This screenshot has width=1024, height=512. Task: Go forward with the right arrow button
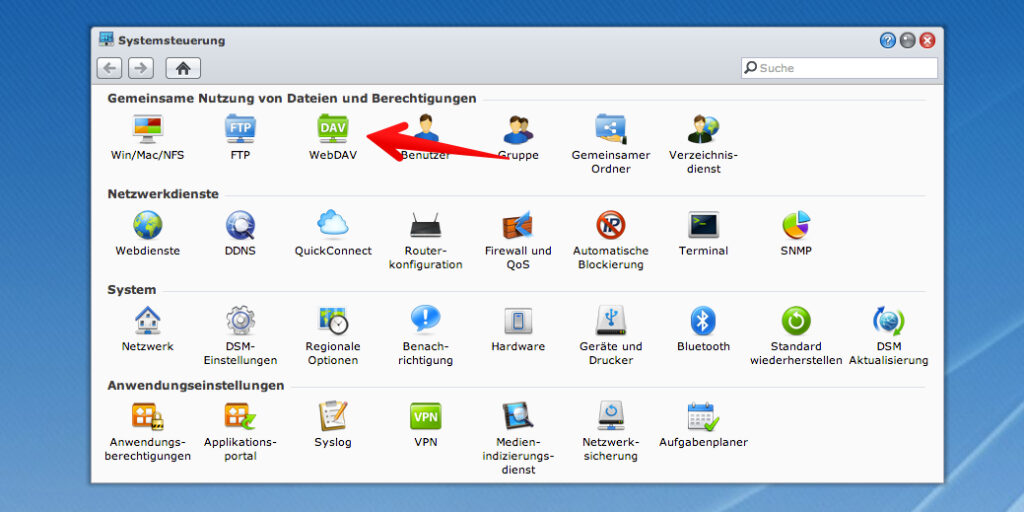tap(140, 67)
